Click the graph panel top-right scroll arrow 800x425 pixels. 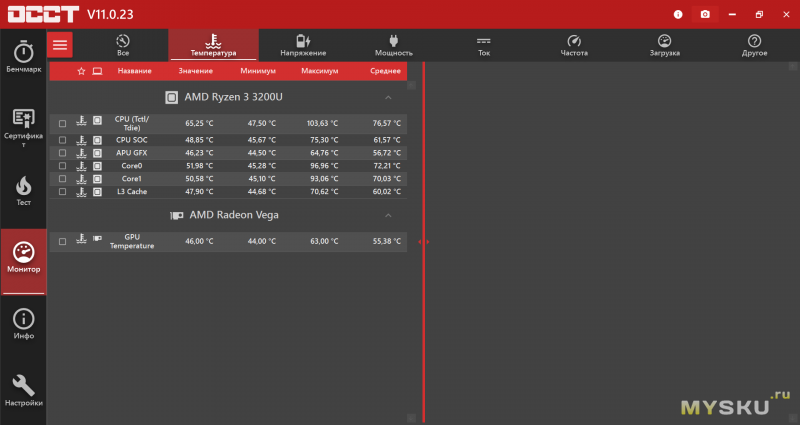pyautogui.click(x=792, y=66)
